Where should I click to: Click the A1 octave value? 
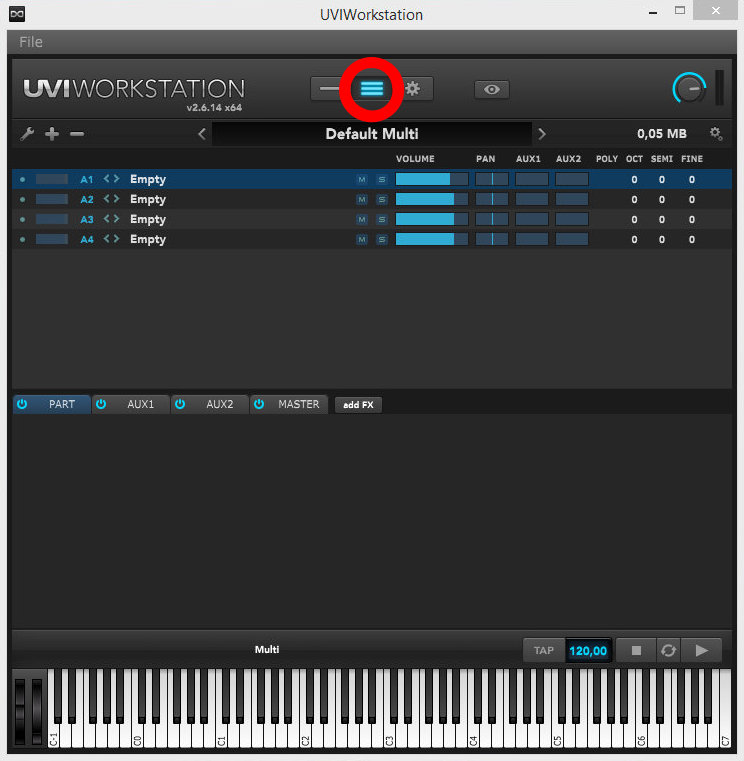[634, 180]
